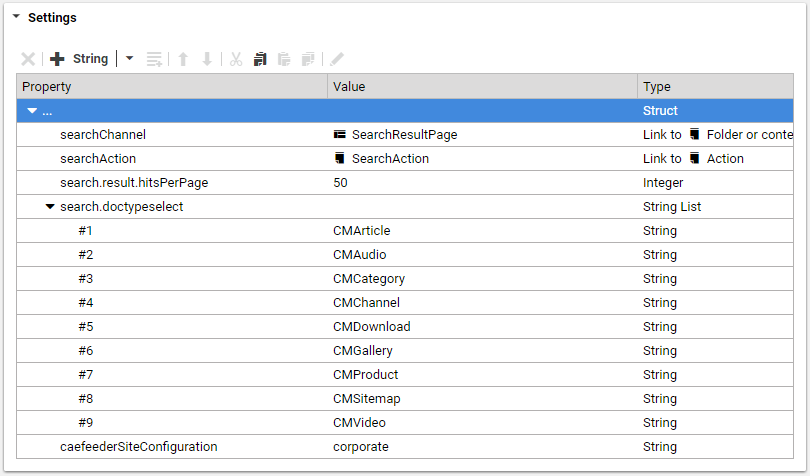Click the add item to list icon
This screenshot has height=476, width=810.
154,59
